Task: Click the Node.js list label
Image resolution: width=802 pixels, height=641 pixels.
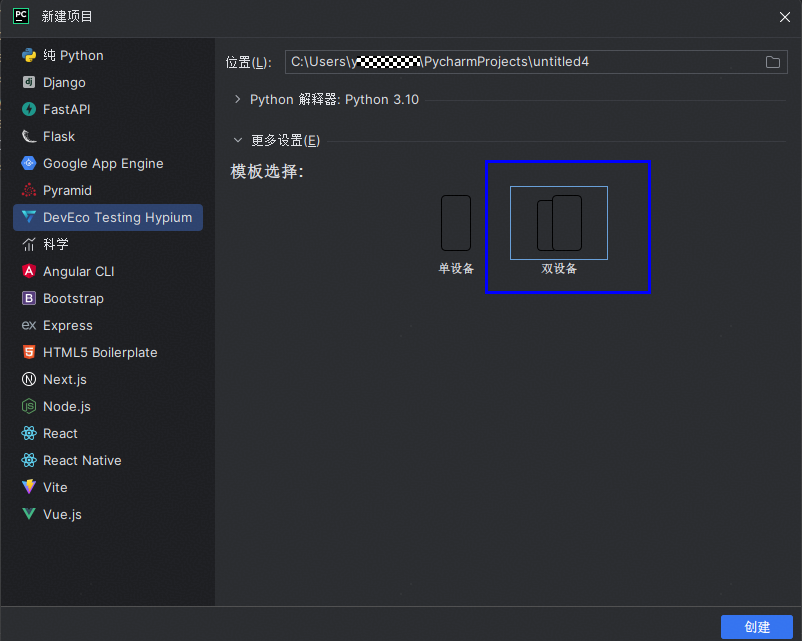Action: tap(67, 407)
